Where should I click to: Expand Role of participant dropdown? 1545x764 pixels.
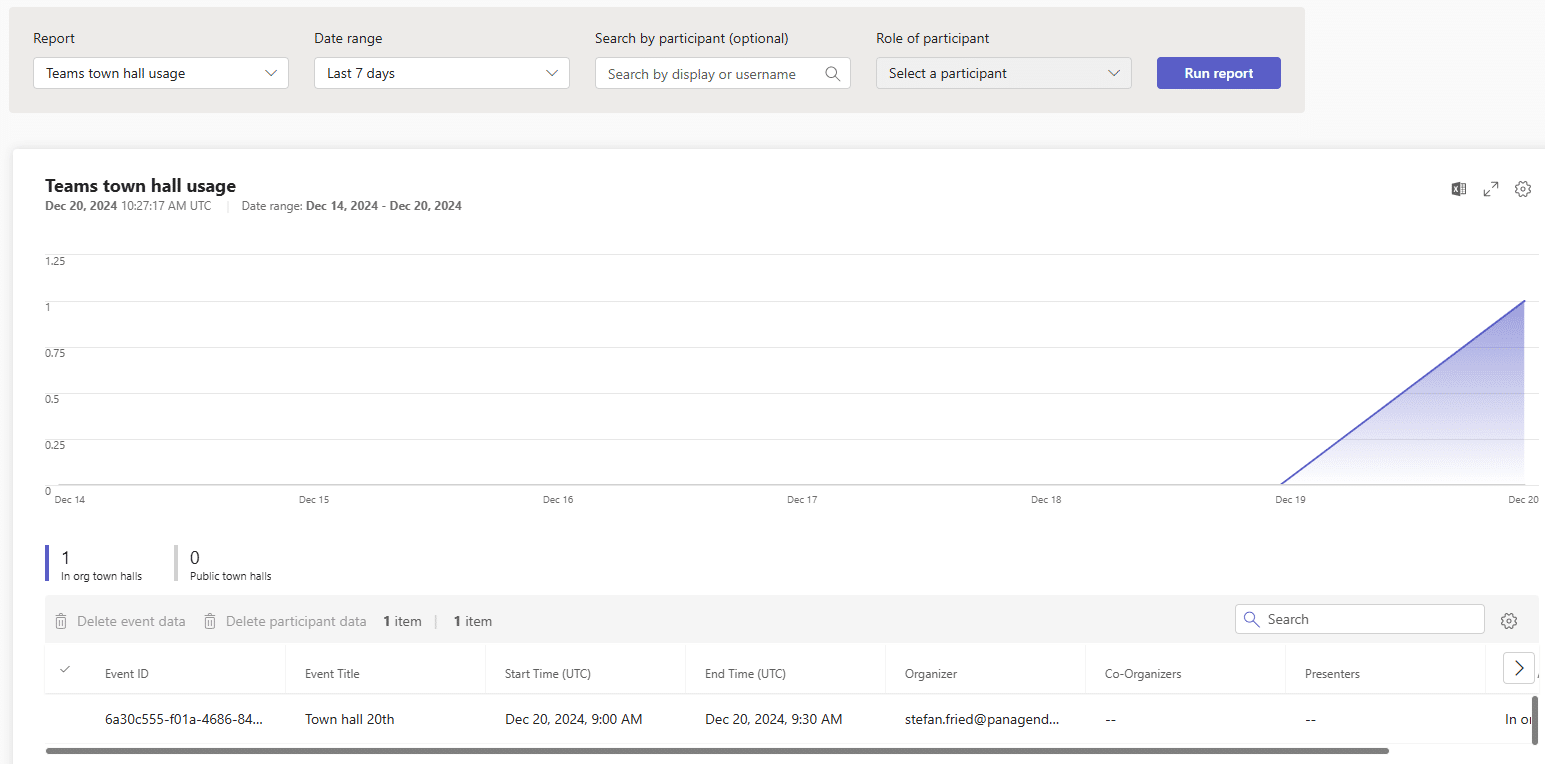tap(1003, 73)
